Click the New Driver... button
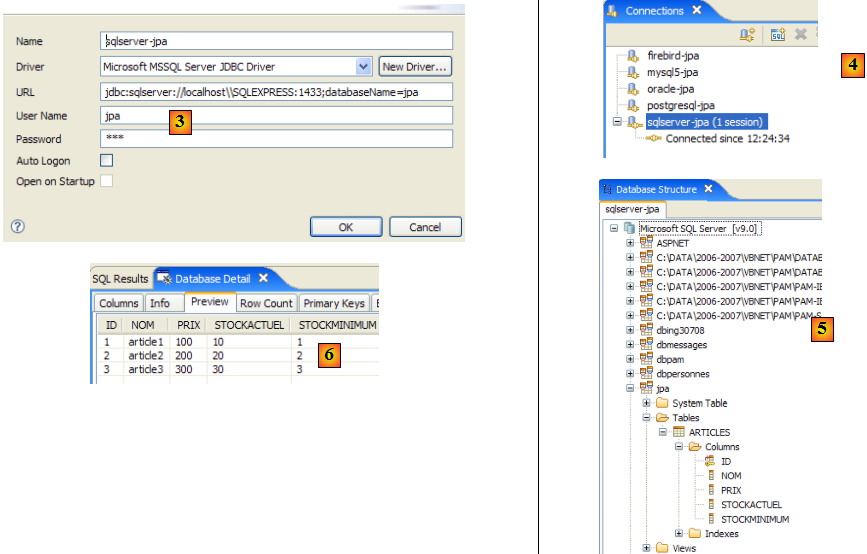The height and width of the screenshot is (554, 867). click(x=415, y=67)
